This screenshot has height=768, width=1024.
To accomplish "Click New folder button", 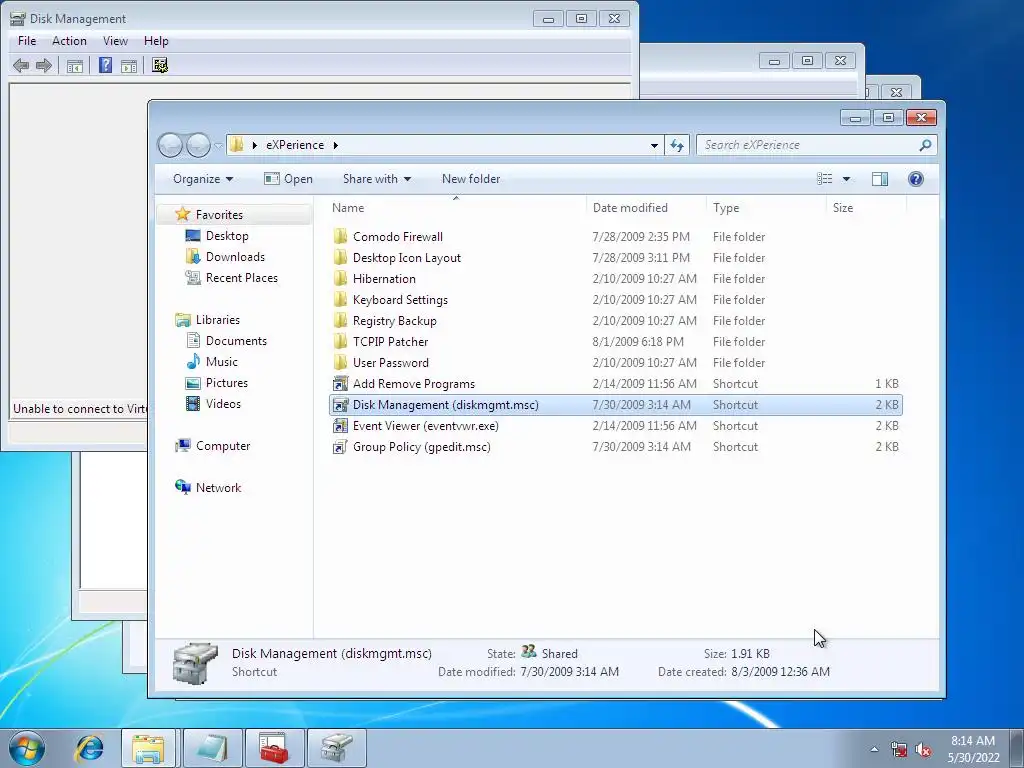I will pyautogui.click(x=471, y=179).
